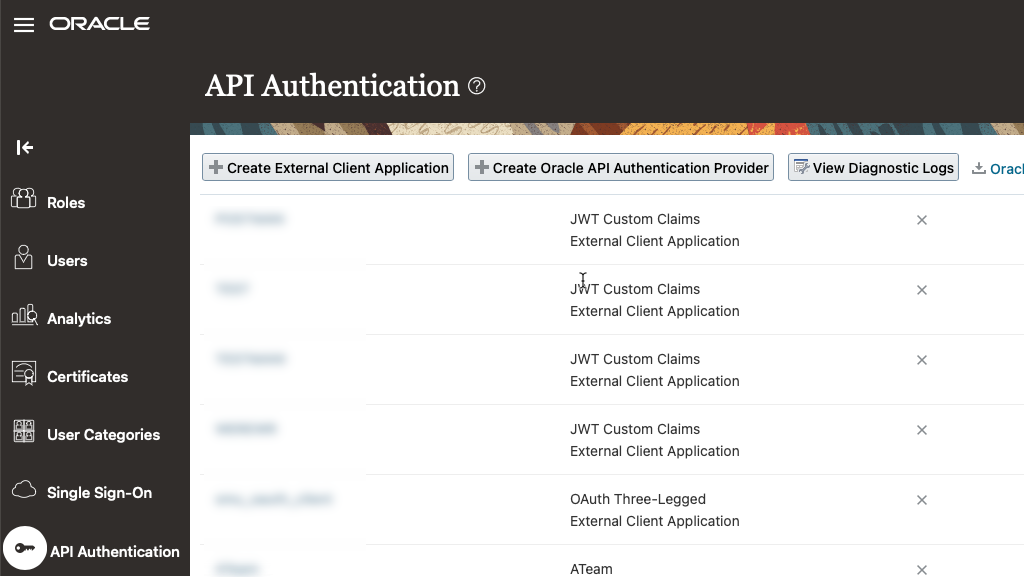Open Certificates via its sidebar icon
Image resolution: width=1024 pixels, height=577 pixels.
(22, 376)
